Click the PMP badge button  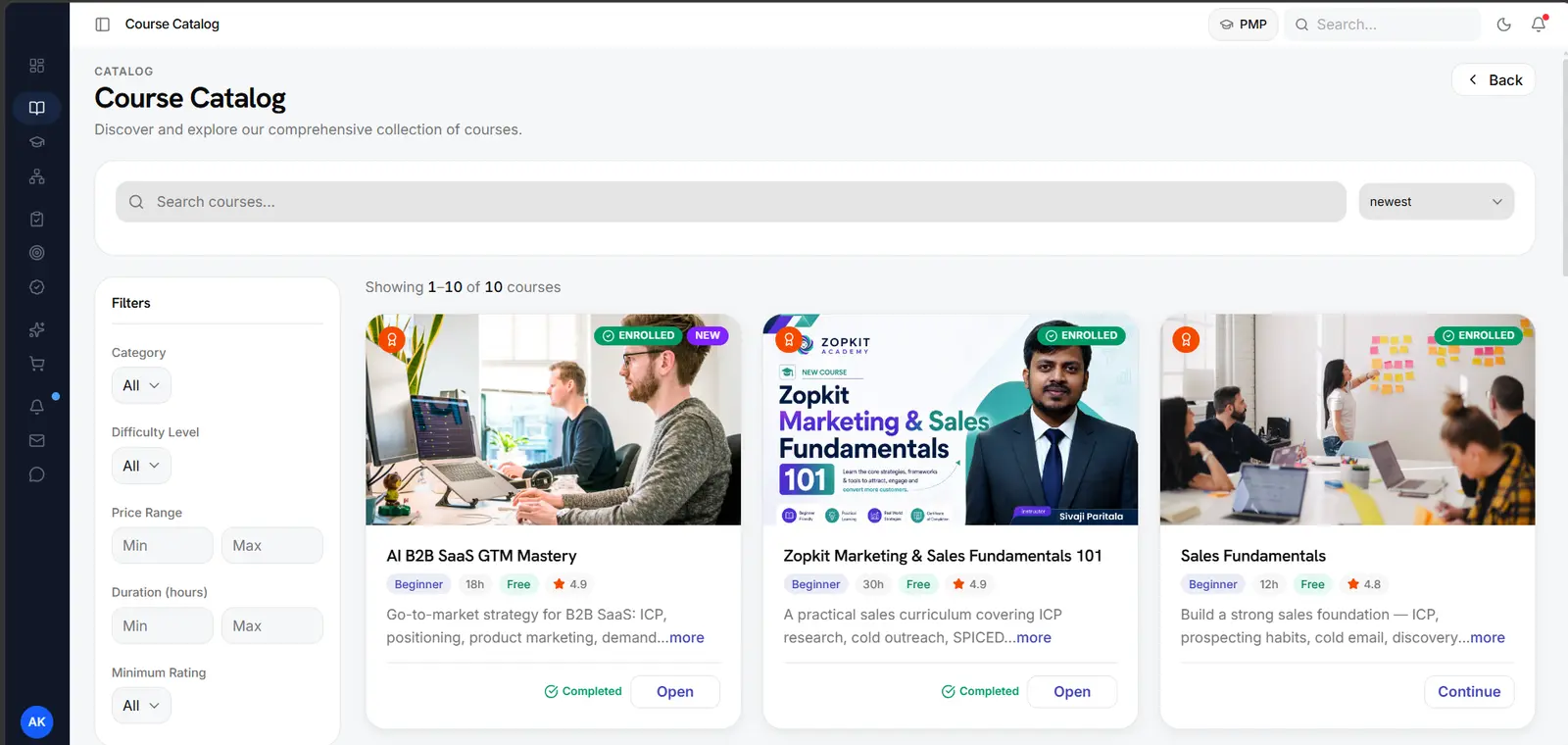[x=1243, y=25]
